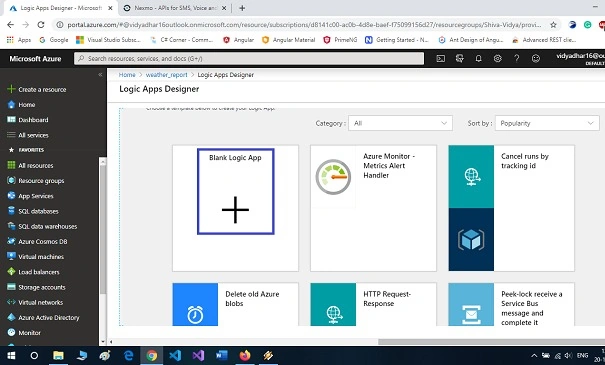Open a new browser tab
The width and height of the screenshot is (605, 365).
pyautogui.click(x=242, y=8)
